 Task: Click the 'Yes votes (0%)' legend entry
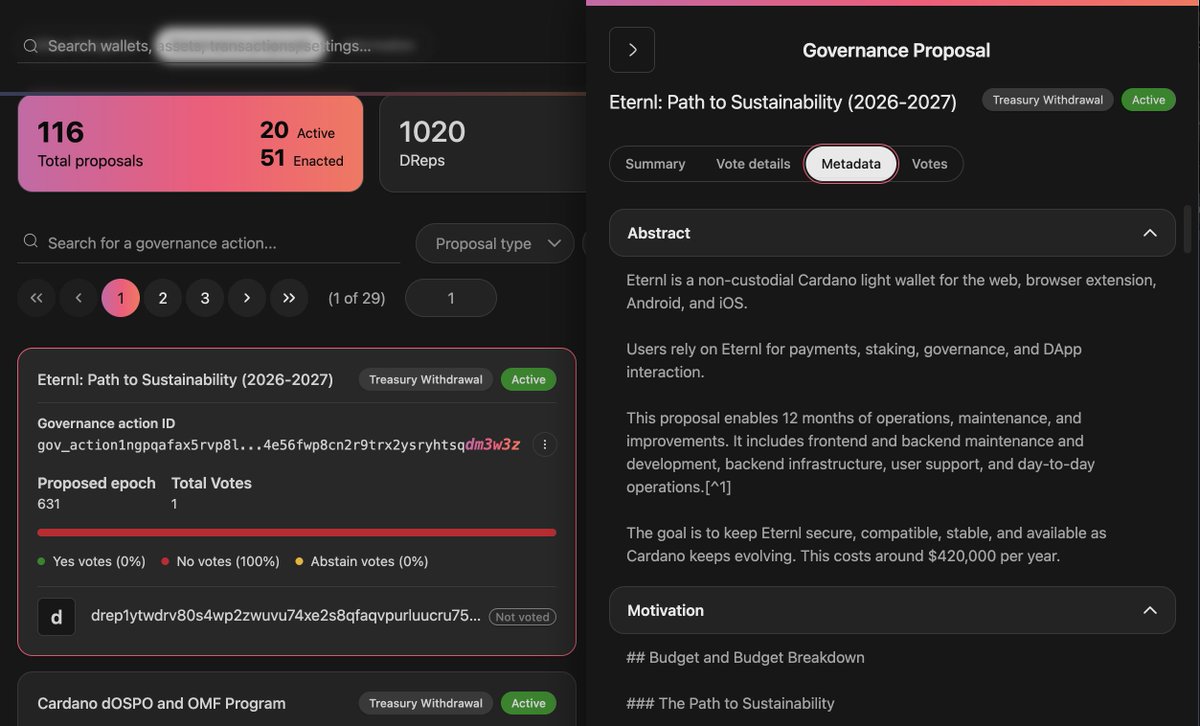[x=91, y=562]
